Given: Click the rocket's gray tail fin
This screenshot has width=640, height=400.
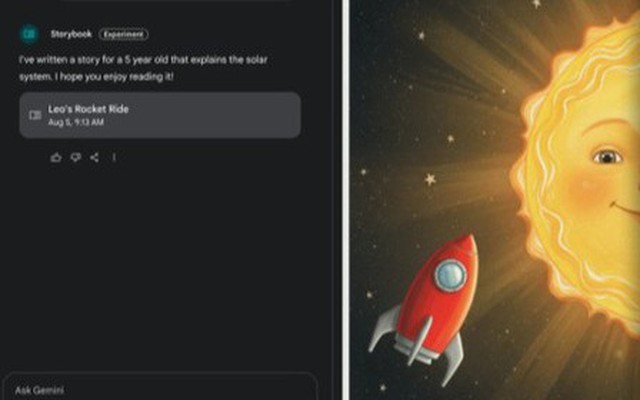Looking at the screenshot, I should click(383, 329).
